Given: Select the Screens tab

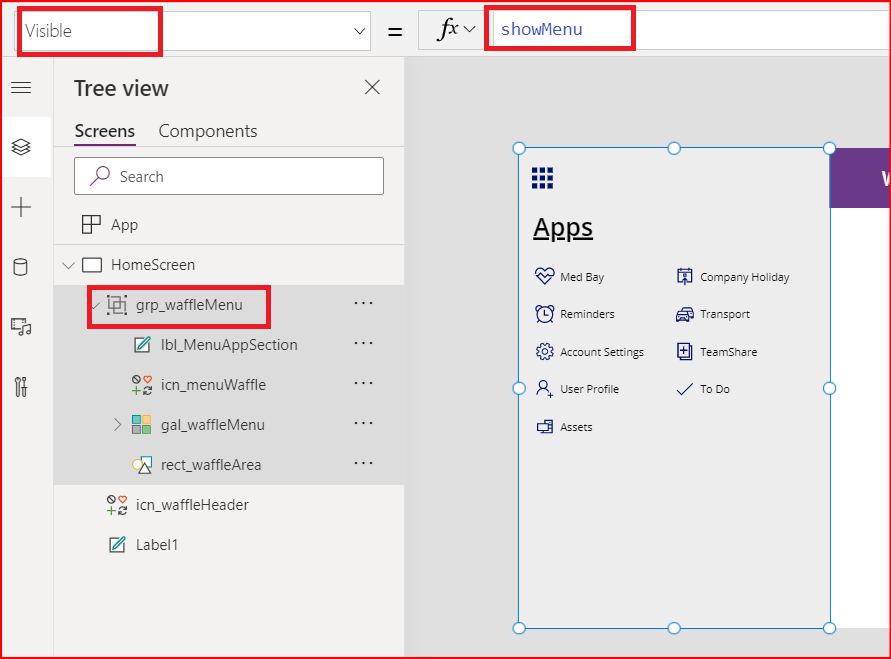Looking at the screenshot, I should point(104,131).
